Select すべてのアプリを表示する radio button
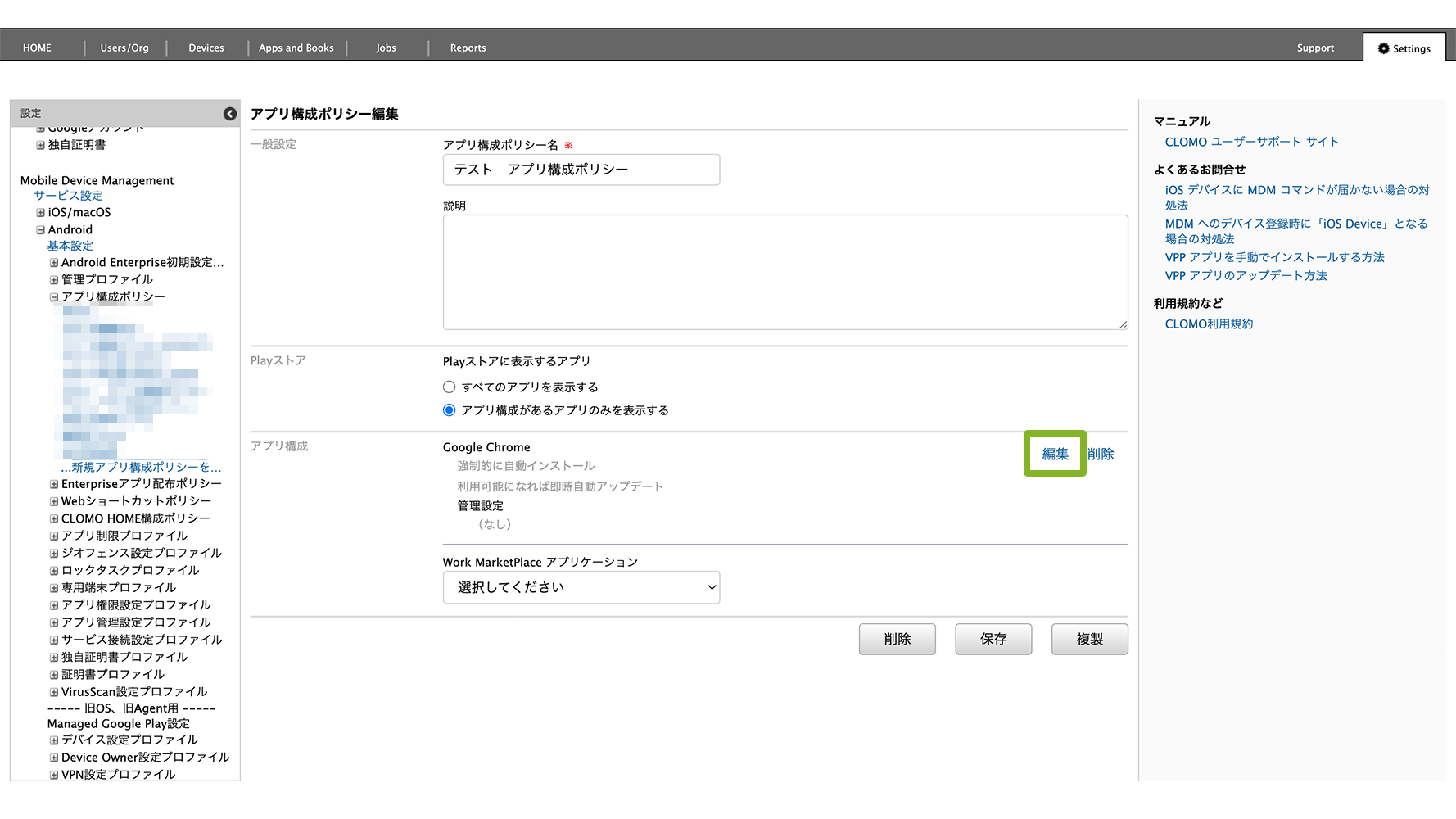This screenshot has height=819, width=1456. click(449, 387)
